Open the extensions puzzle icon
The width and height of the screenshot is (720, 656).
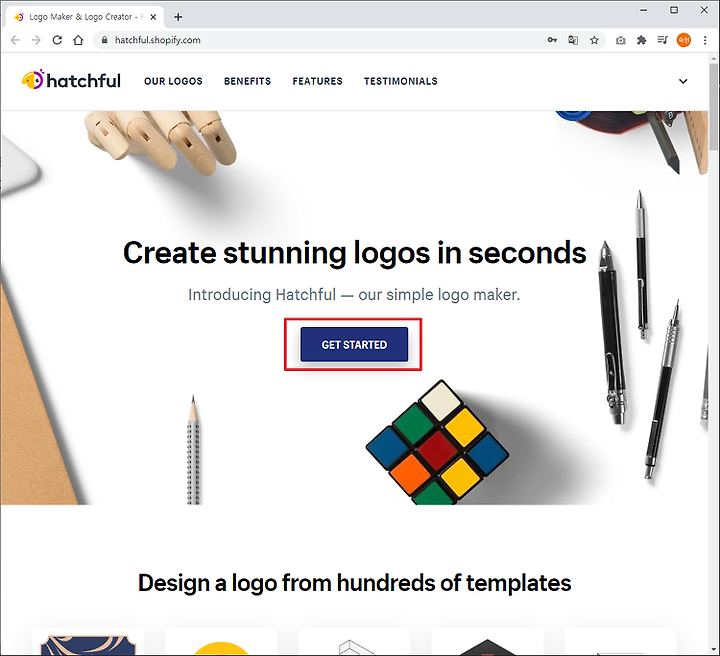coord(641,40)
